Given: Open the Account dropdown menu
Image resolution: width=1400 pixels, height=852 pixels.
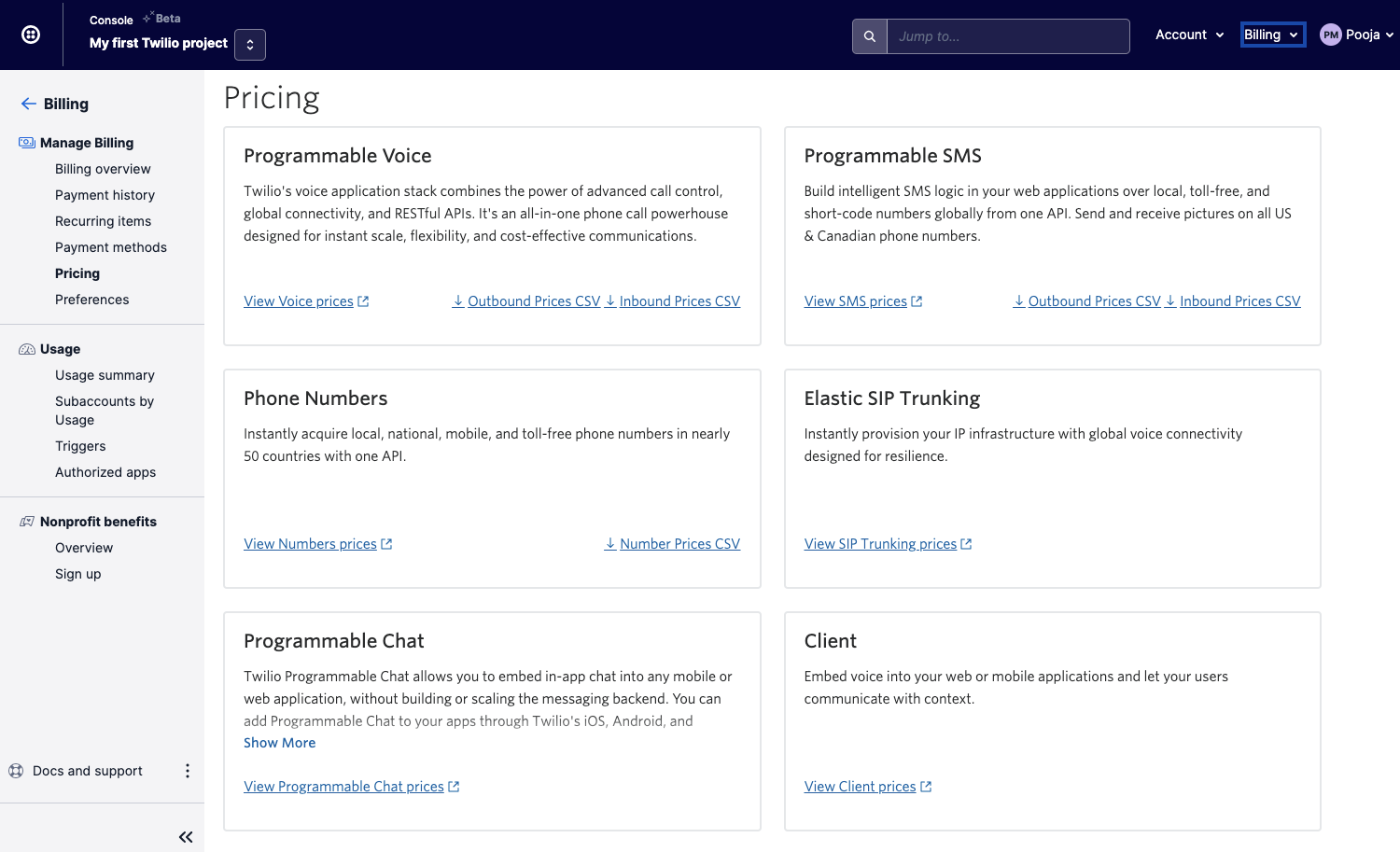Looking at the screenshot, I should click(1190, 35).
